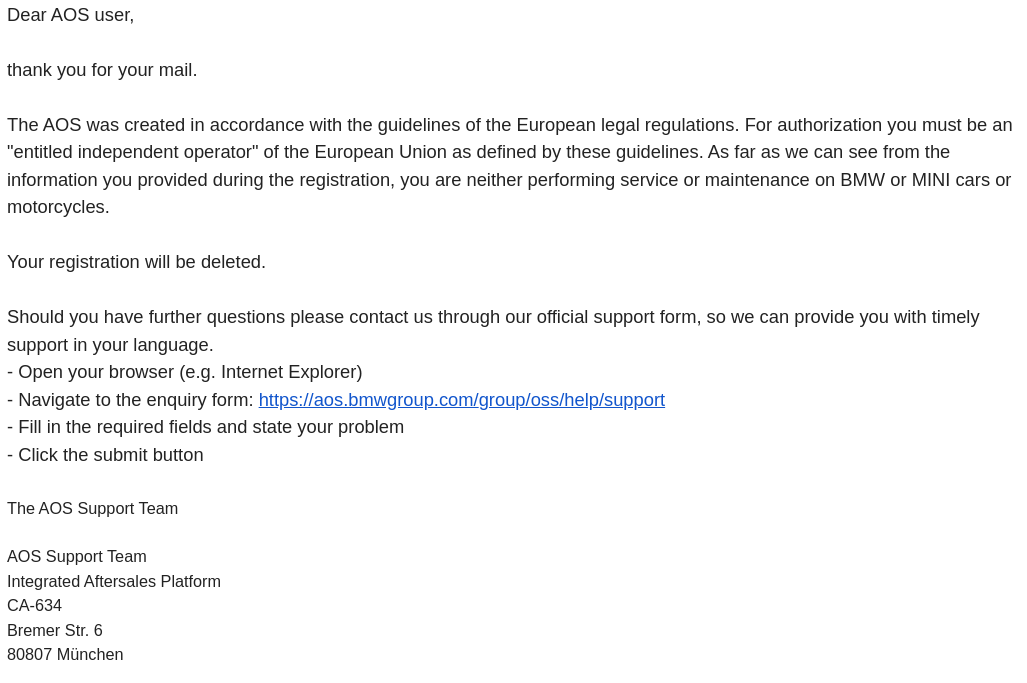This screenshot has height=683, width=1027.
Task: Click the '80807 München' city line
Action: pos(65,655)
